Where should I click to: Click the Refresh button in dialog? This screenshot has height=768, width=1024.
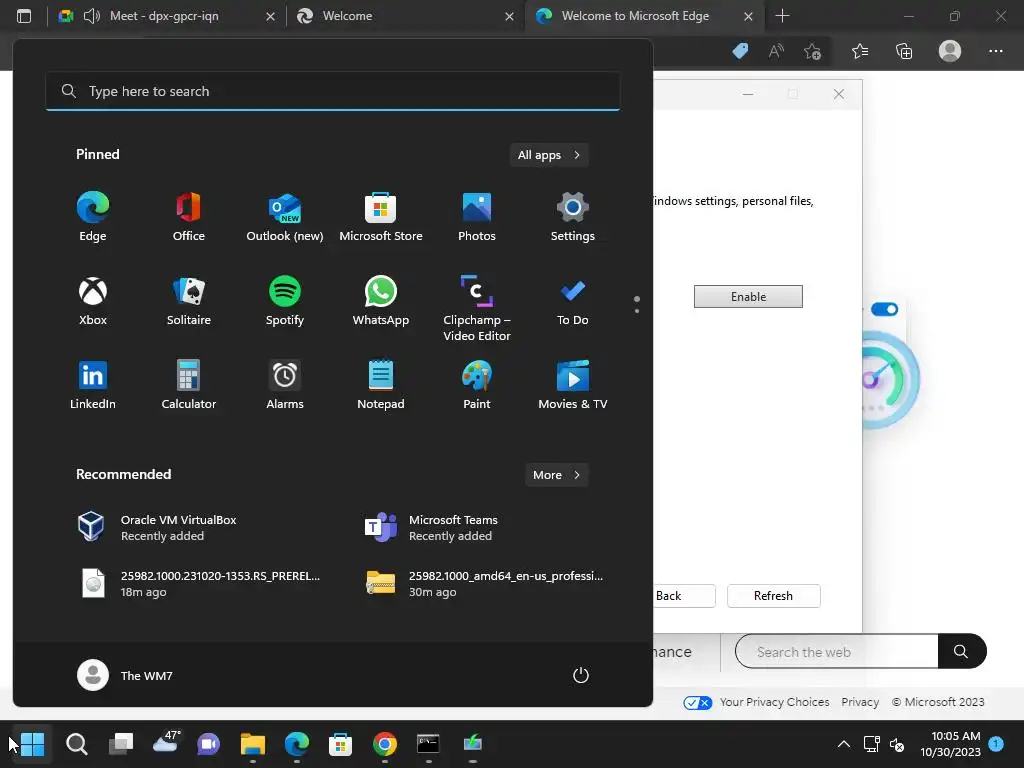point(773,596)
